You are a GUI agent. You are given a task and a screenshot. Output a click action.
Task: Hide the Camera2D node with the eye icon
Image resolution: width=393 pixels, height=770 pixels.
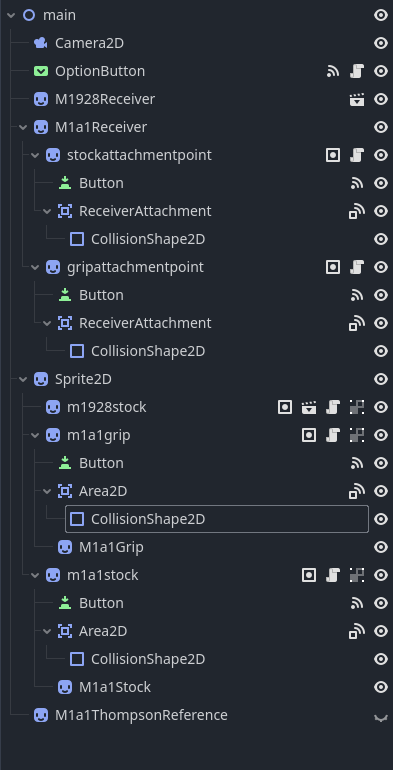tap(381, 43)
